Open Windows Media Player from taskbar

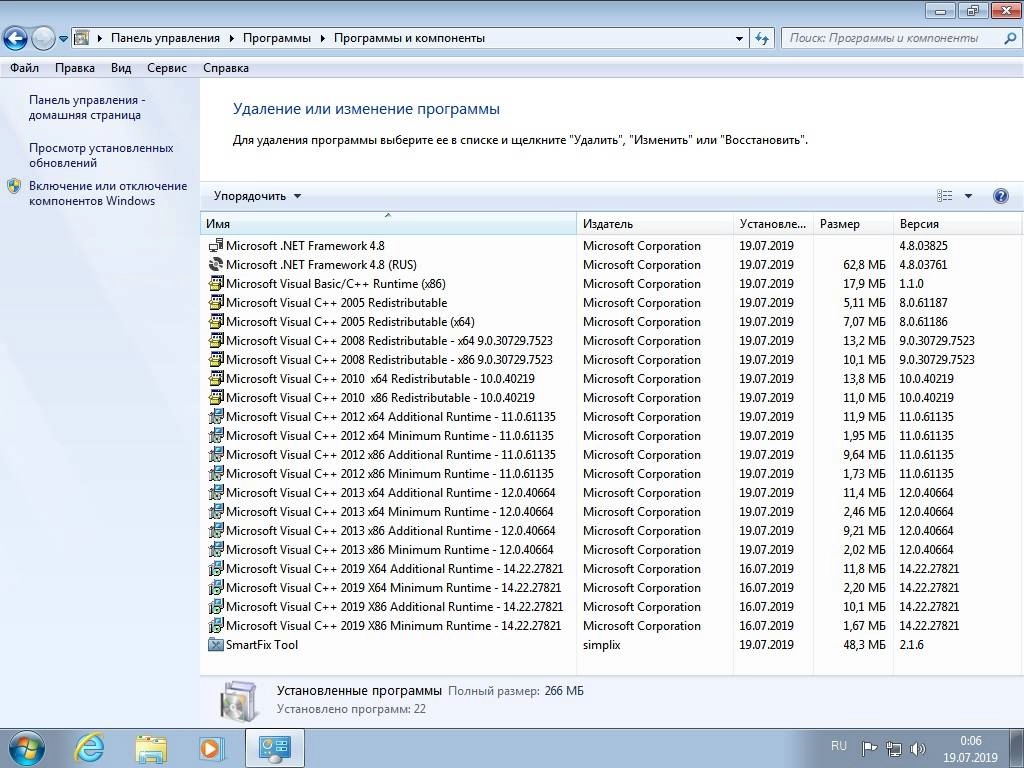212,748
